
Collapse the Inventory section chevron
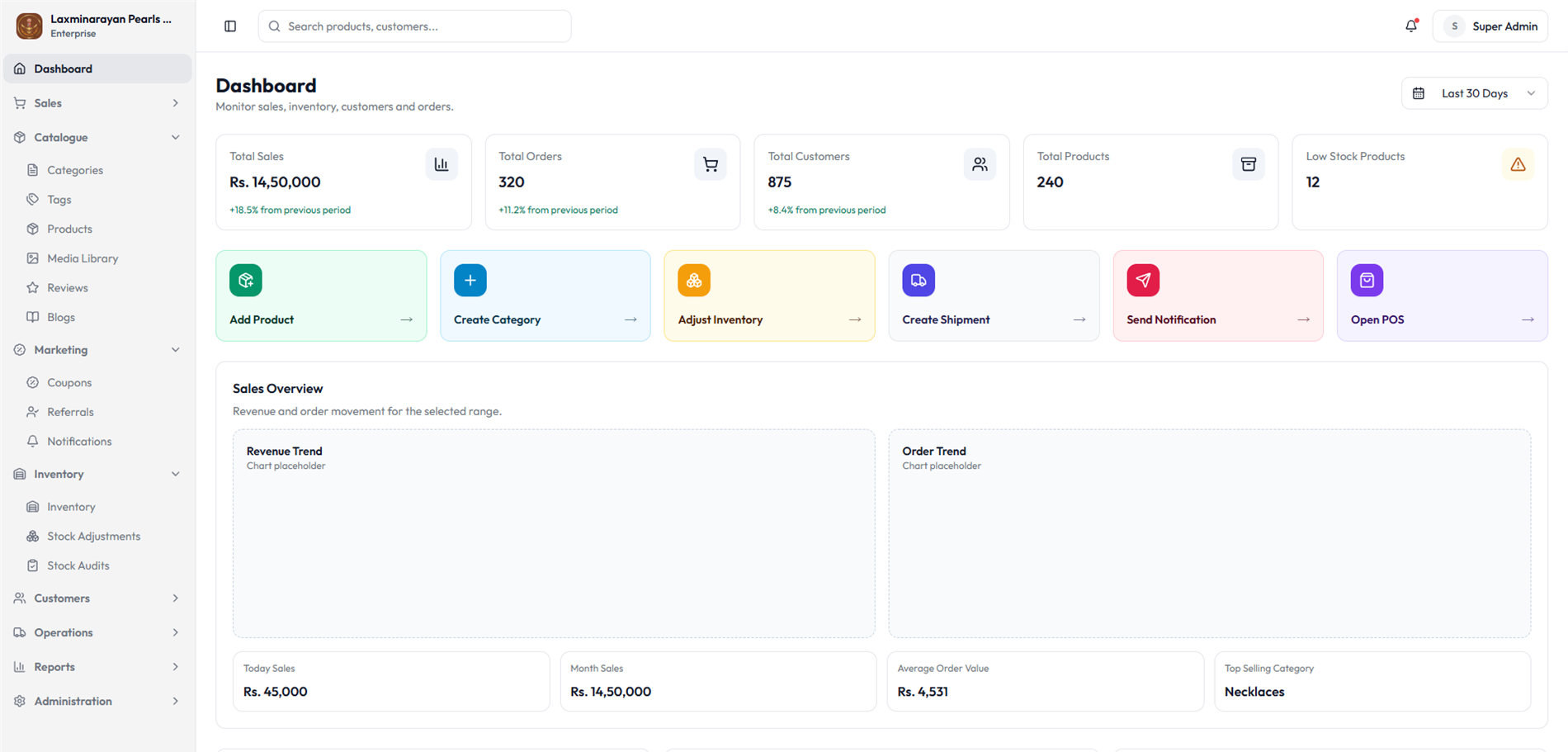pyautogui.click(x=175, y=474)
